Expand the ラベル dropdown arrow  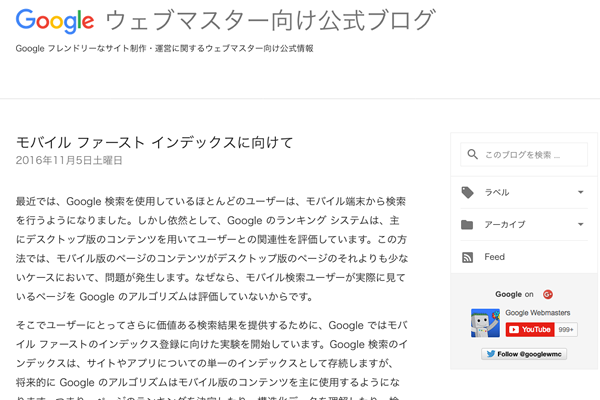coord(580,192)
